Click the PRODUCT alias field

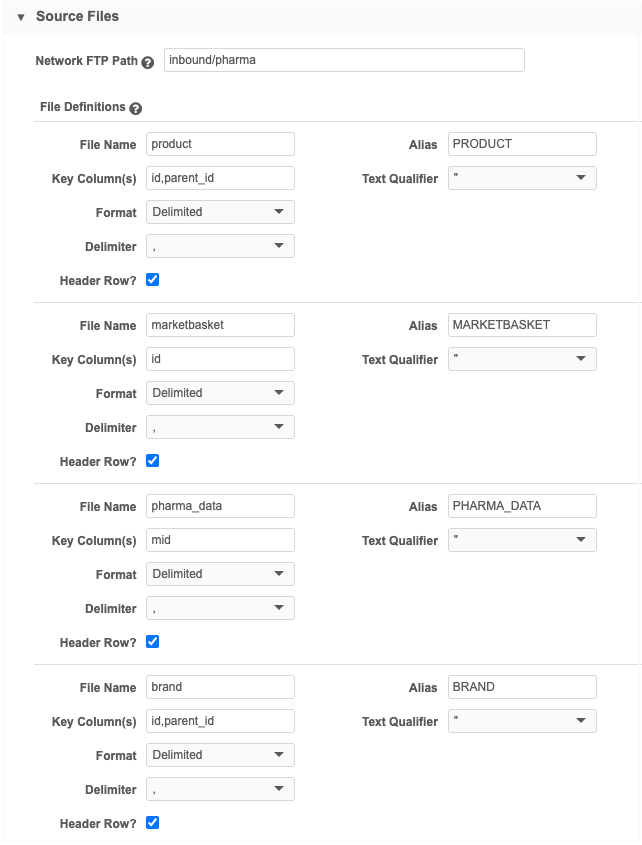click(x=522, y=144)
